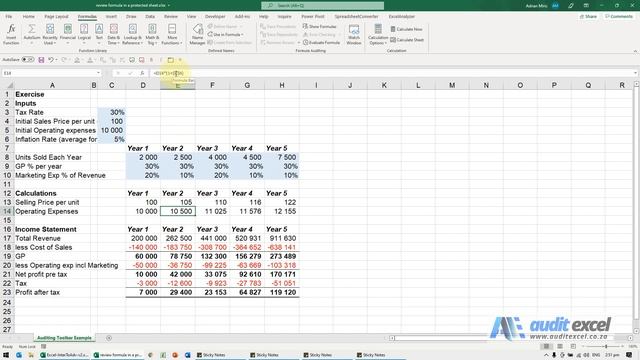Click the taskbar clock
The height and width of the screenshot is (360, 640).
coord(611,355)
